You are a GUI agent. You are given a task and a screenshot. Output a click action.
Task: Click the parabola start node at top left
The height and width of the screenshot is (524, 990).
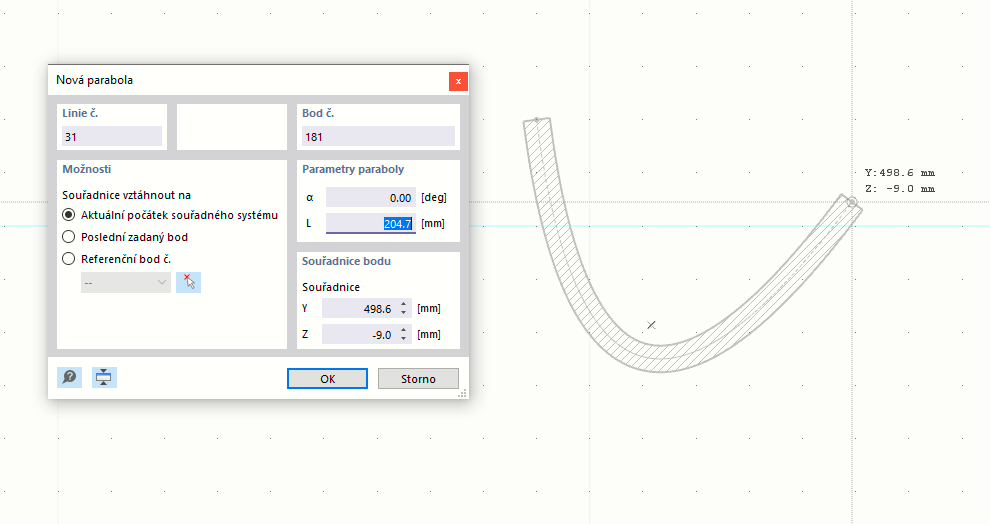[537, 119]
